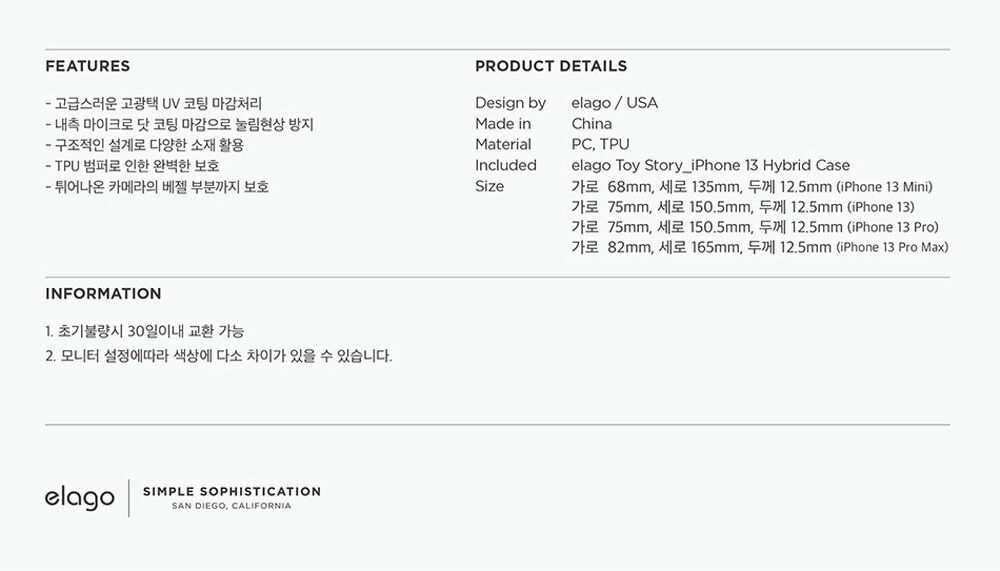This screenshot has width=1000, height=571.
Task: Click the Design by label
Action: click(510, 103)
